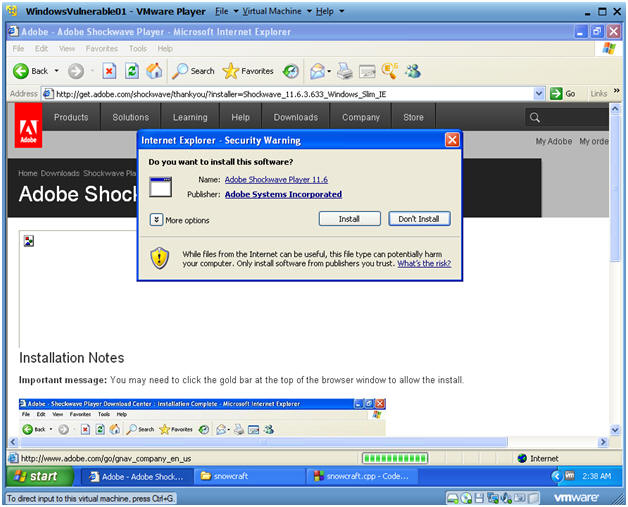Expand the Links toolbar chevron

coord(616,91)
